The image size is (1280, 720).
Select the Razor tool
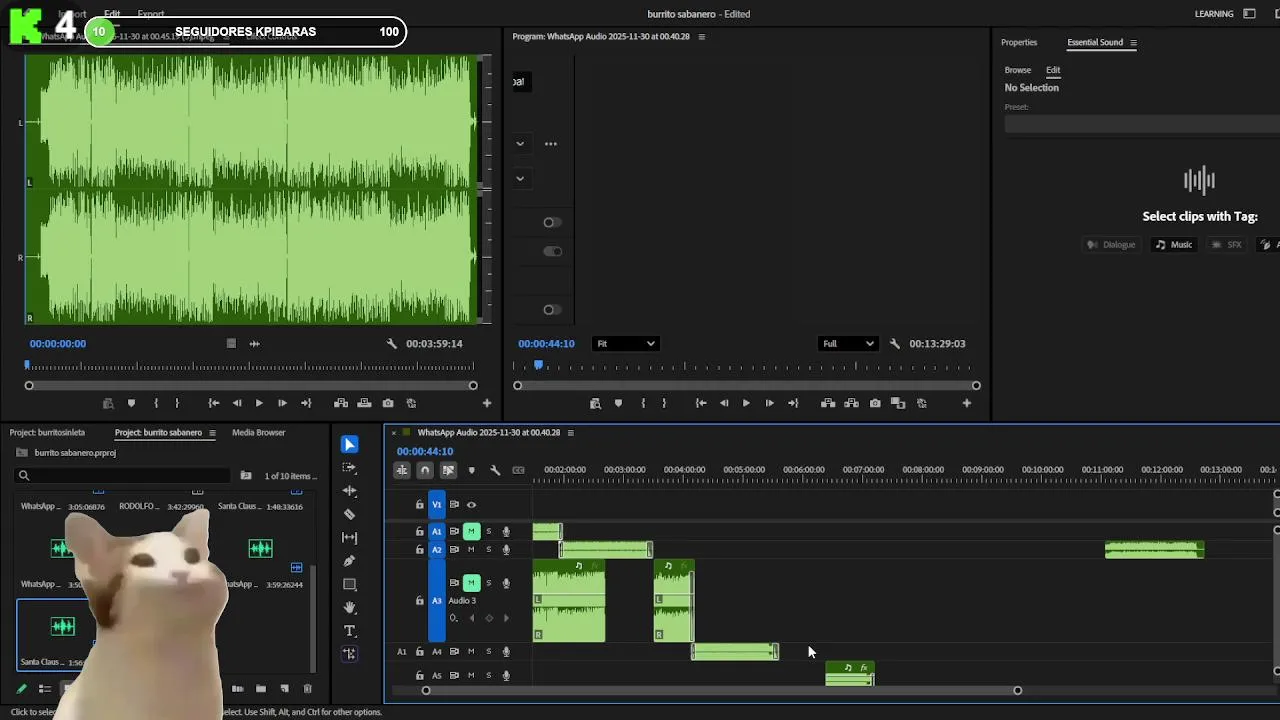coord(349,514)
